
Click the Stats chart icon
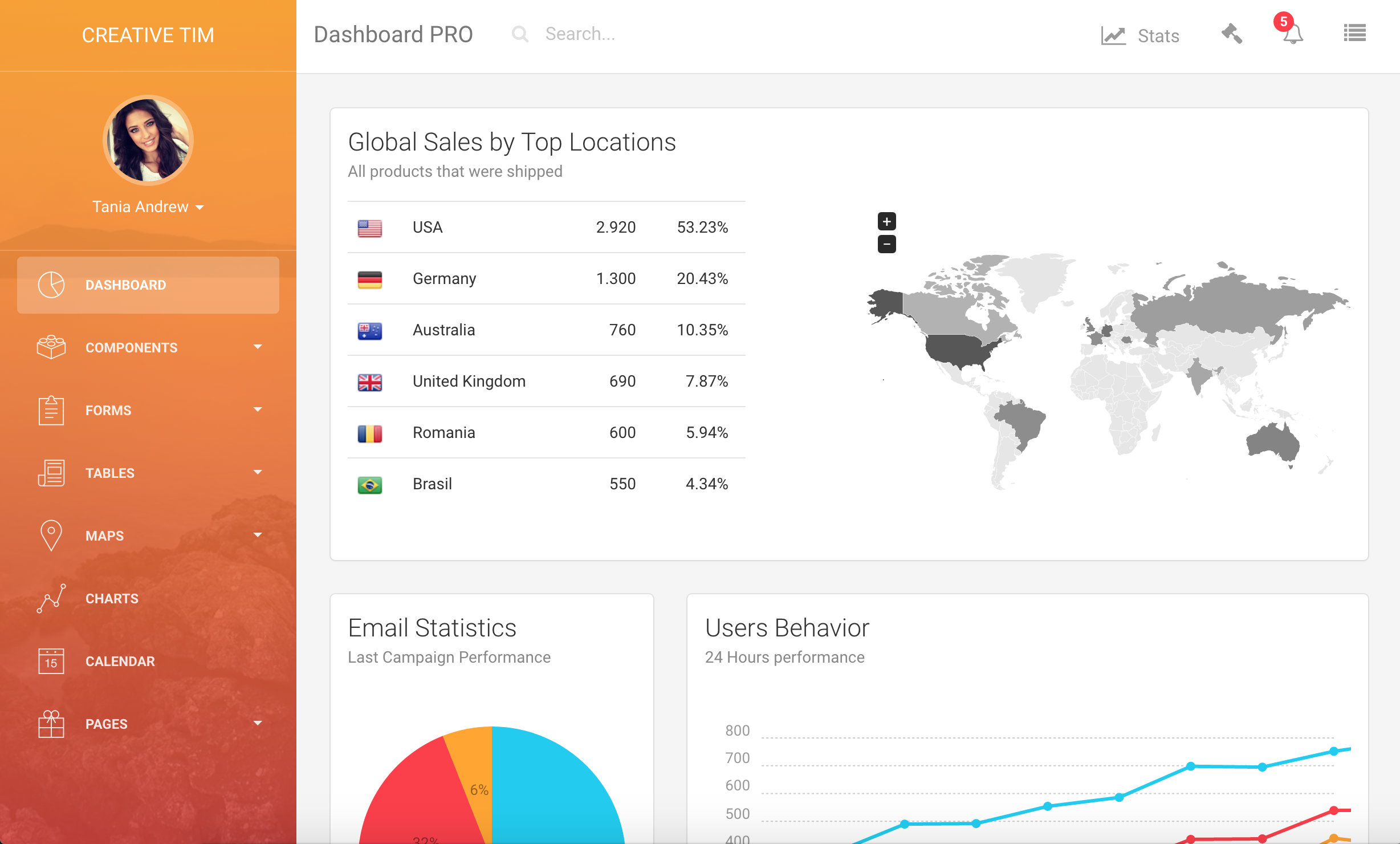(x=1113, y=36)
